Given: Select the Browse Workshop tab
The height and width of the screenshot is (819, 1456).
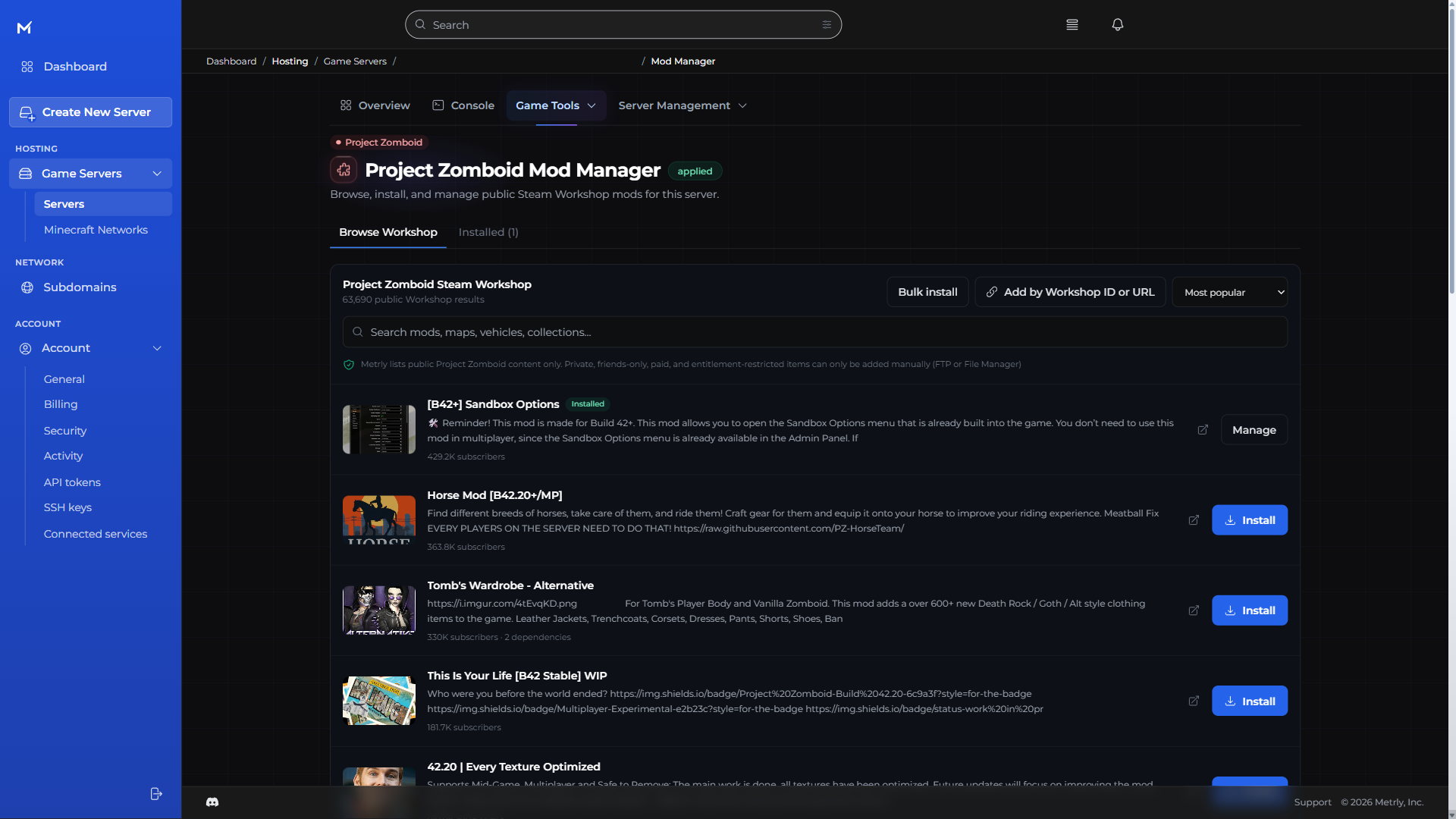Looking at the screenshot, I should [x=388, y=232].
